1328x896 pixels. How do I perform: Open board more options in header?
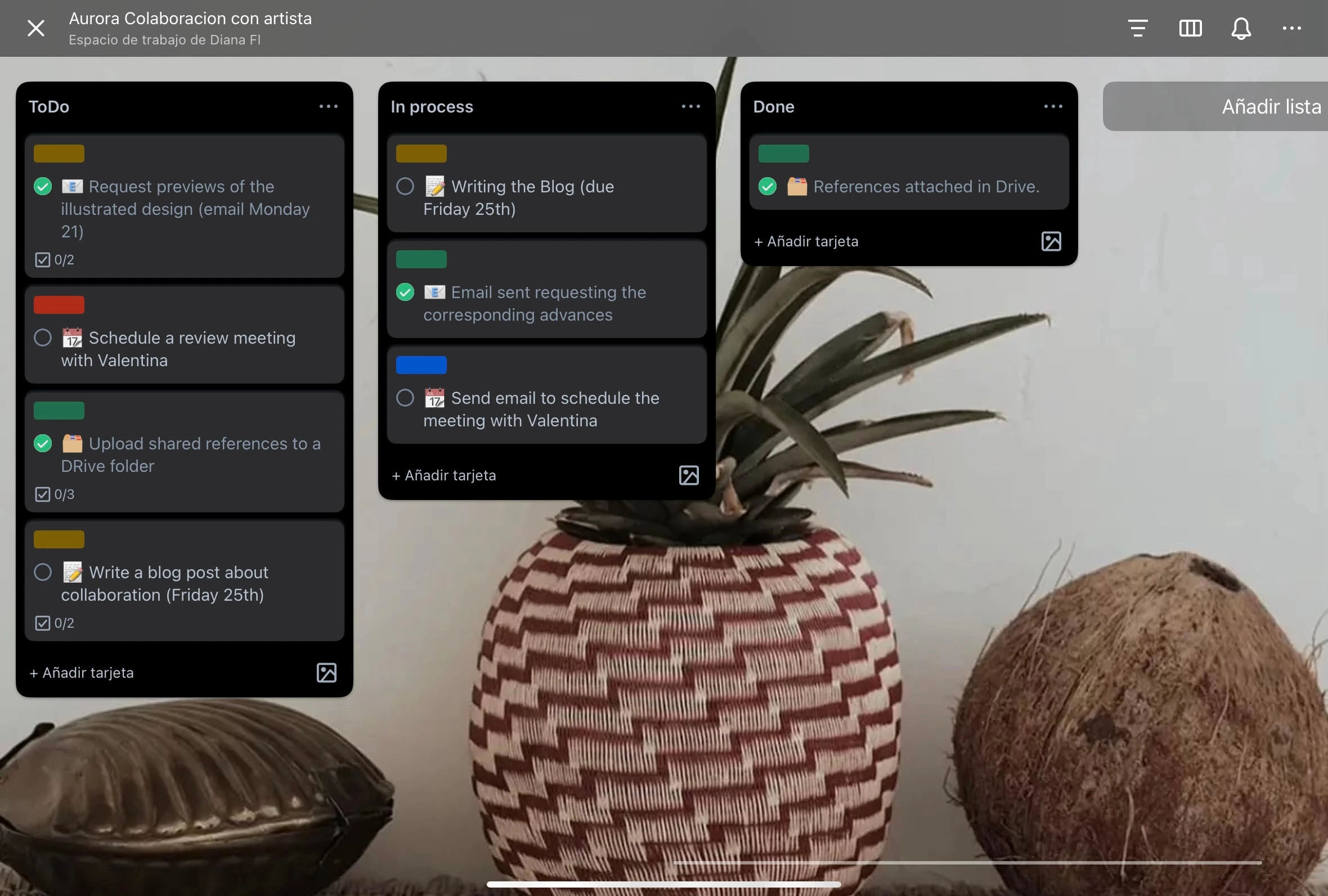(x=1291, y=28)
